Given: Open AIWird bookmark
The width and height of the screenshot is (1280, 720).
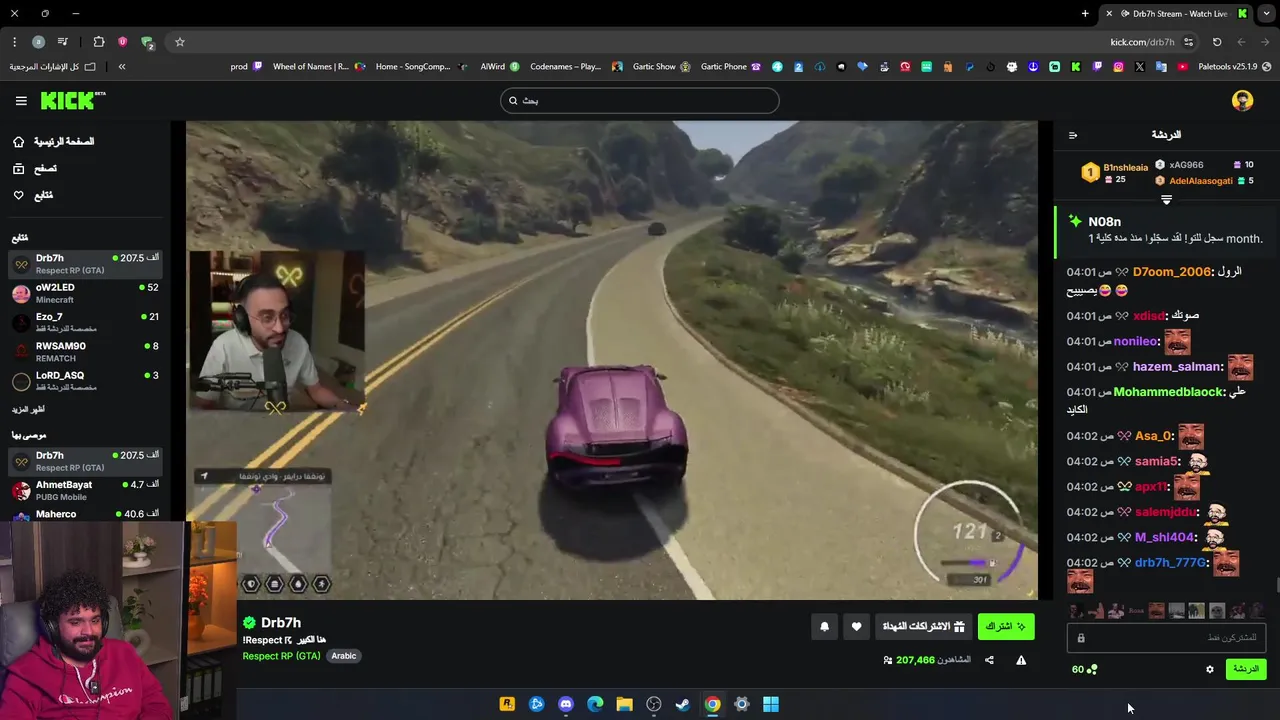Looking at the screenshot, I should pos(499,67).
